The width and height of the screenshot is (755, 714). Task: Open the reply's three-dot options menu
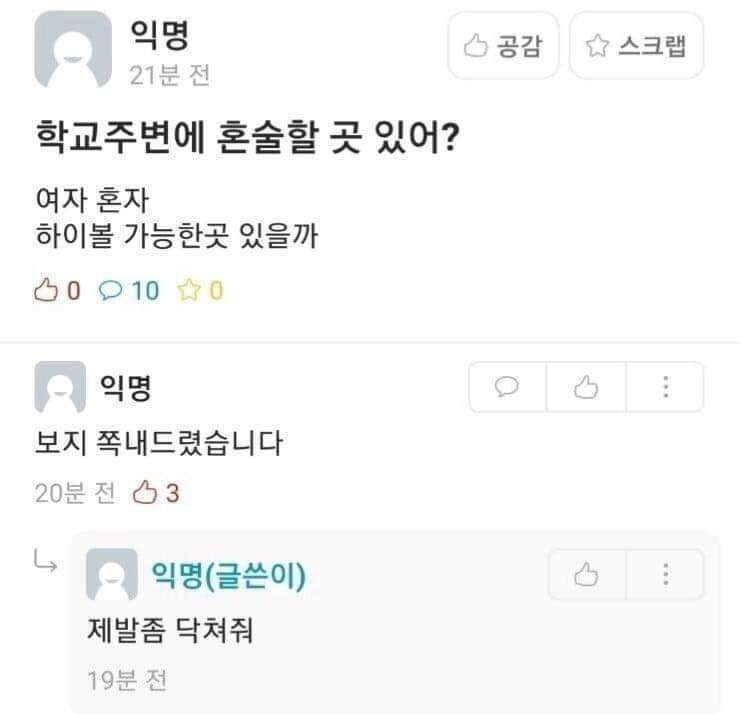pyautogui.click(x=665, y=574)
